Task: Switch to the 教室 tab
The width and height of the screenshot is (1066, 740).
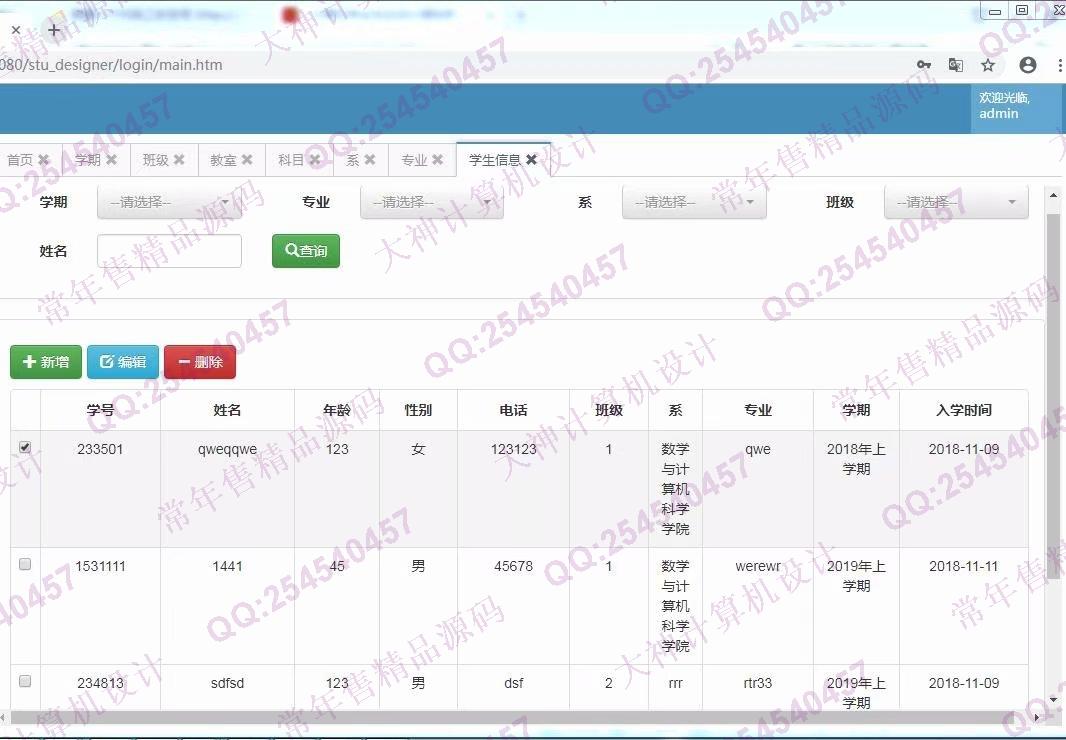Action: click(223, 160)
